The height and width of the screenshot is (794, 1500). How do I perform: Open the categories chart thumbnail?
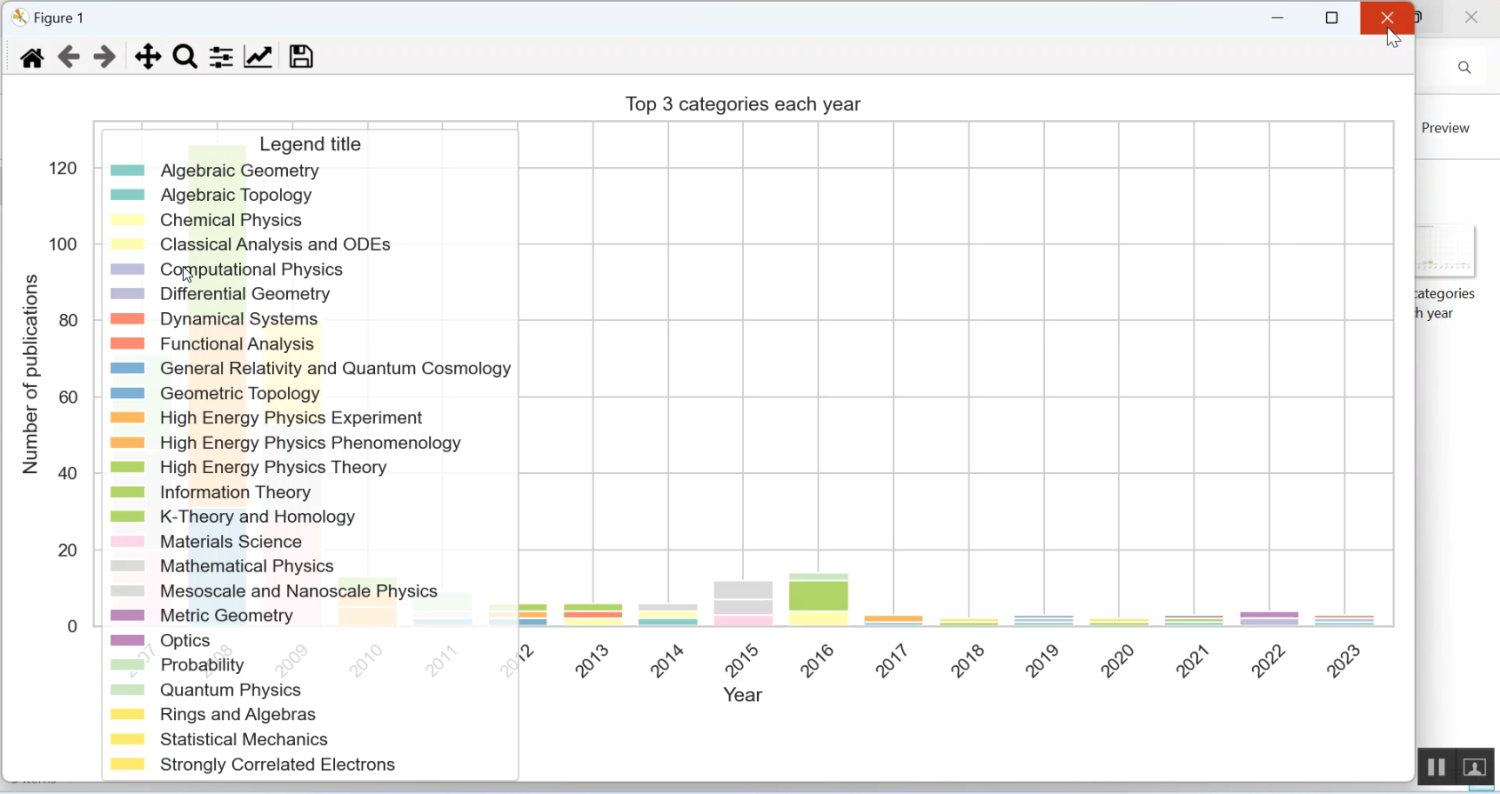(x=1446, y=251)
